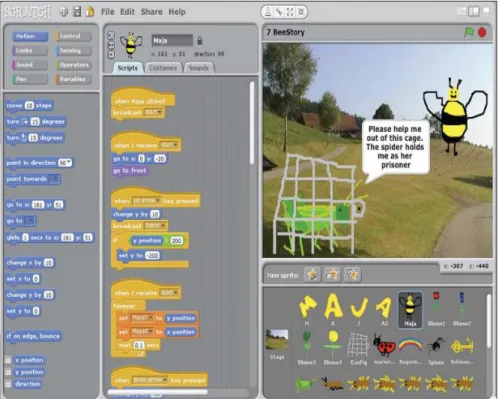Open the File menu

(108, 12)
